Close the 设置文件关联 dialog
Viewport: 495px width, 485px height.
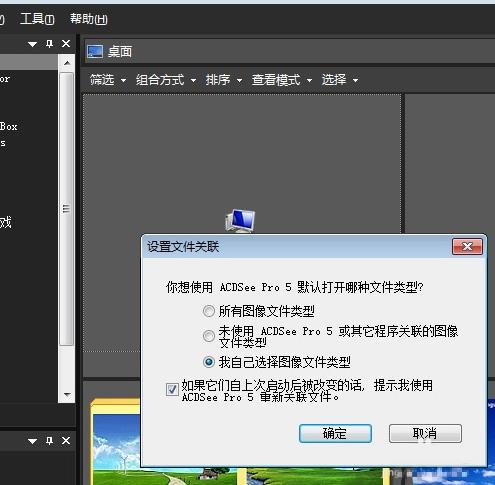[467, 247]
